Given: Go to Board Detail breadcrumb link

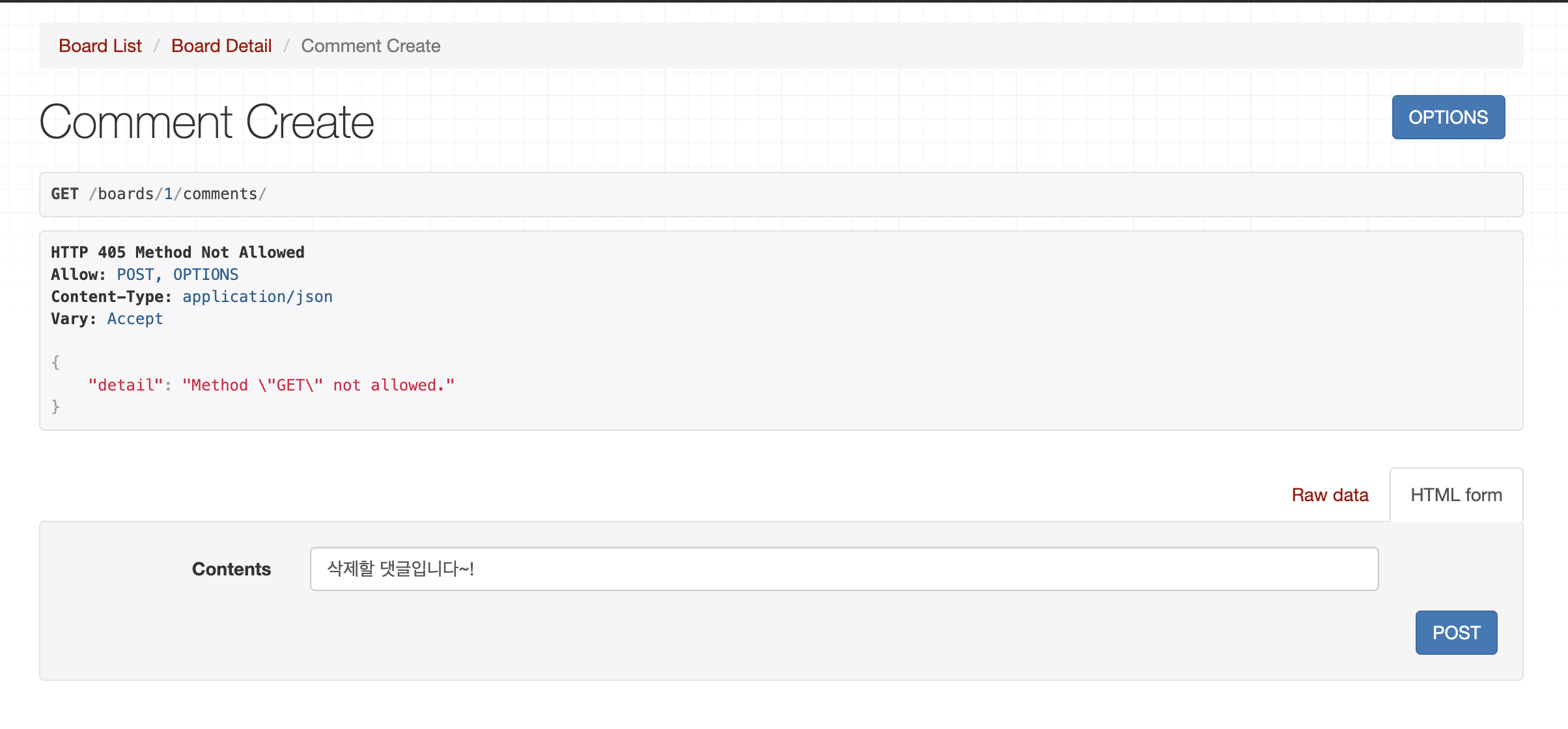Looking at the screenshot, I should coord(221,46).
